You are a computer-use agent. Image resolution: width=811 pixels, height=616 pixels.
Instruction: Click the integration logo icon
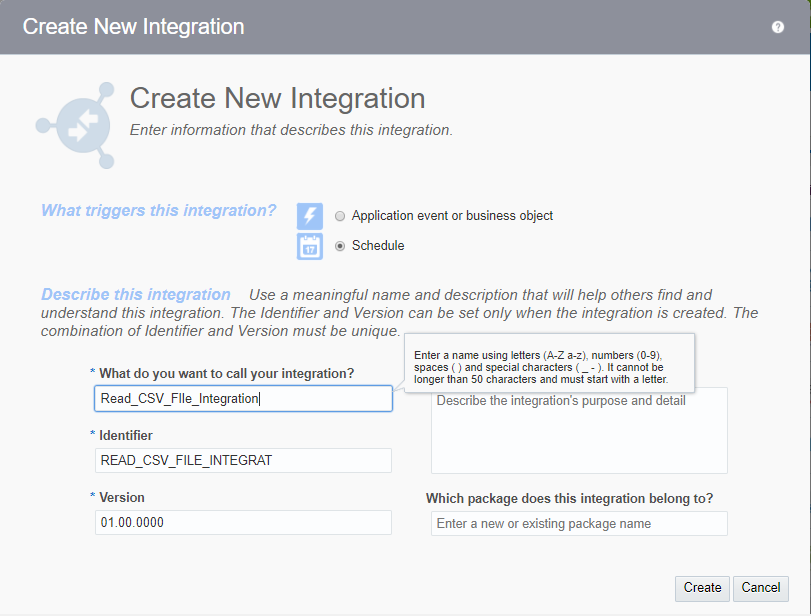77,126
